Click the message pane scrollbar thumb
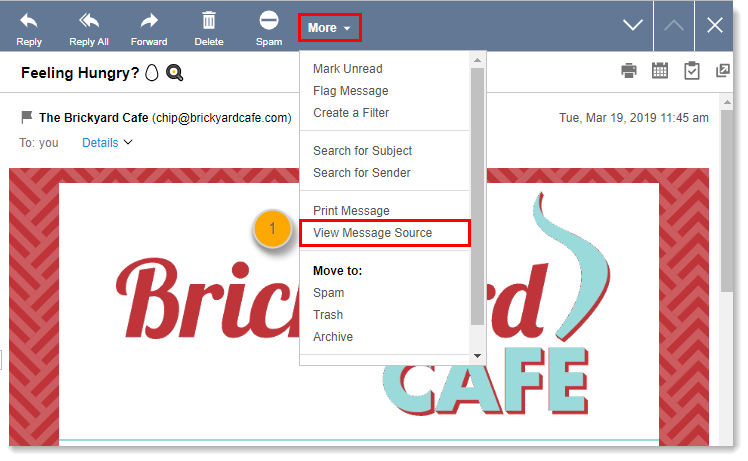The image size is (748, 461). coord(727,200)
